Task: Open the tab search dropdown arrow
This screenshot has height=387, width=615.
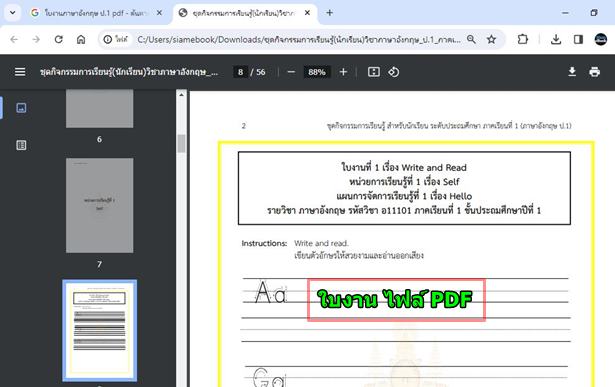Action: pos(13,13)
